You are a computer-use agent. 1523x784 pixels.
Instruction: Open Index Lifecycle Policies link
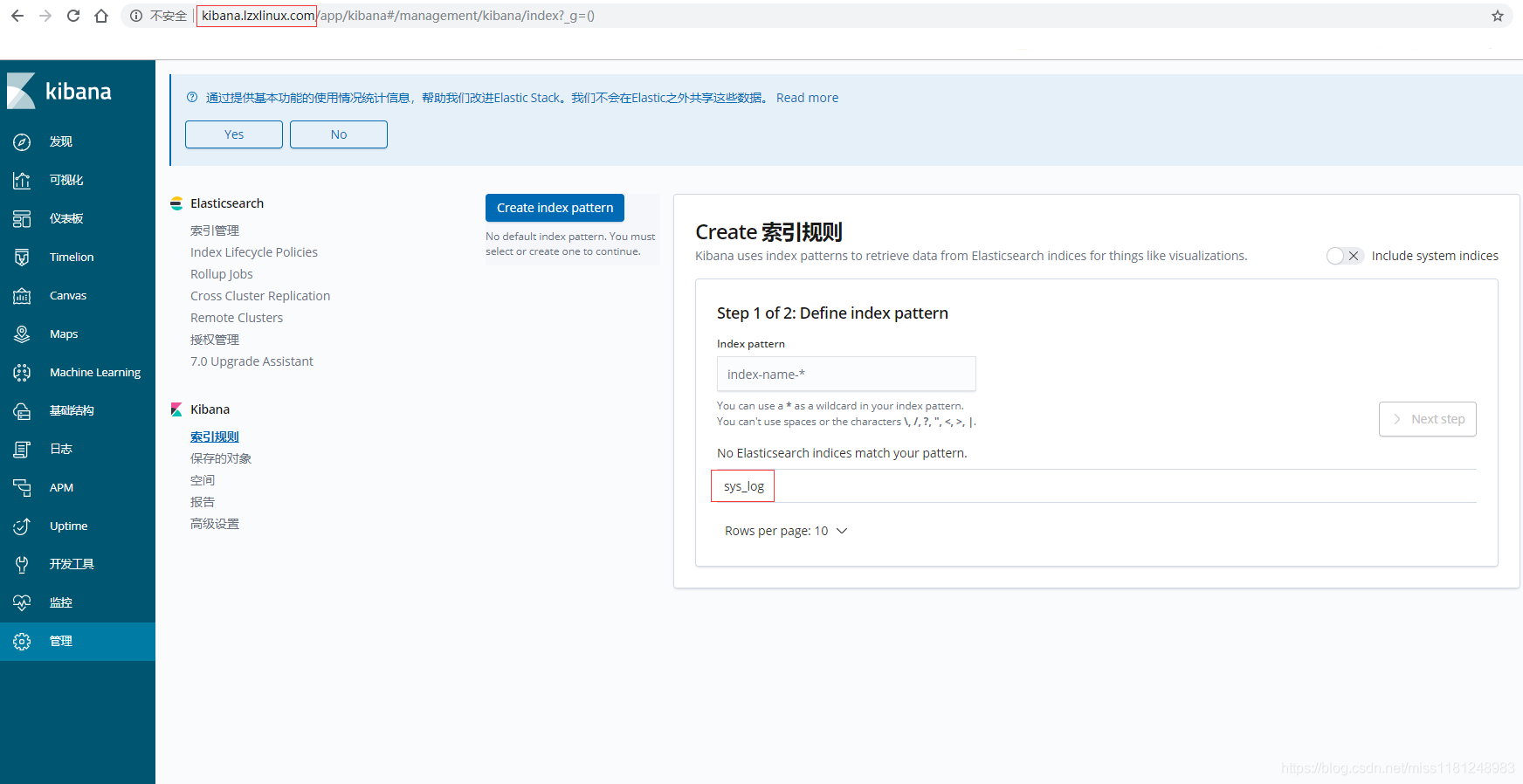254,252
